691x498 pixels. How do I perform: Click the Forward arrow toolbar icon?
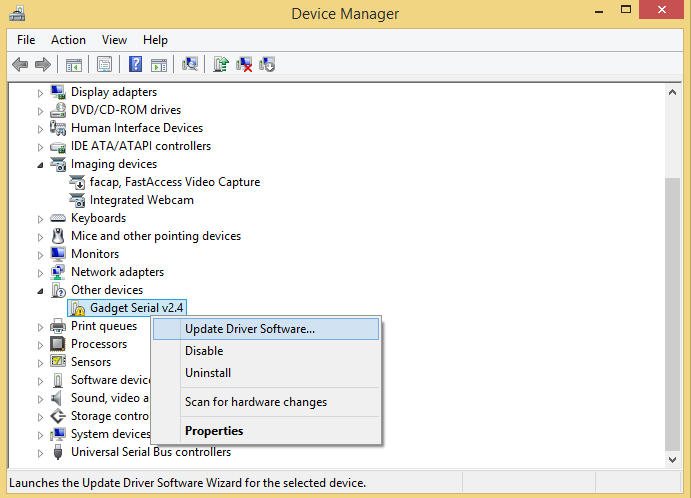tap(42, 64)
